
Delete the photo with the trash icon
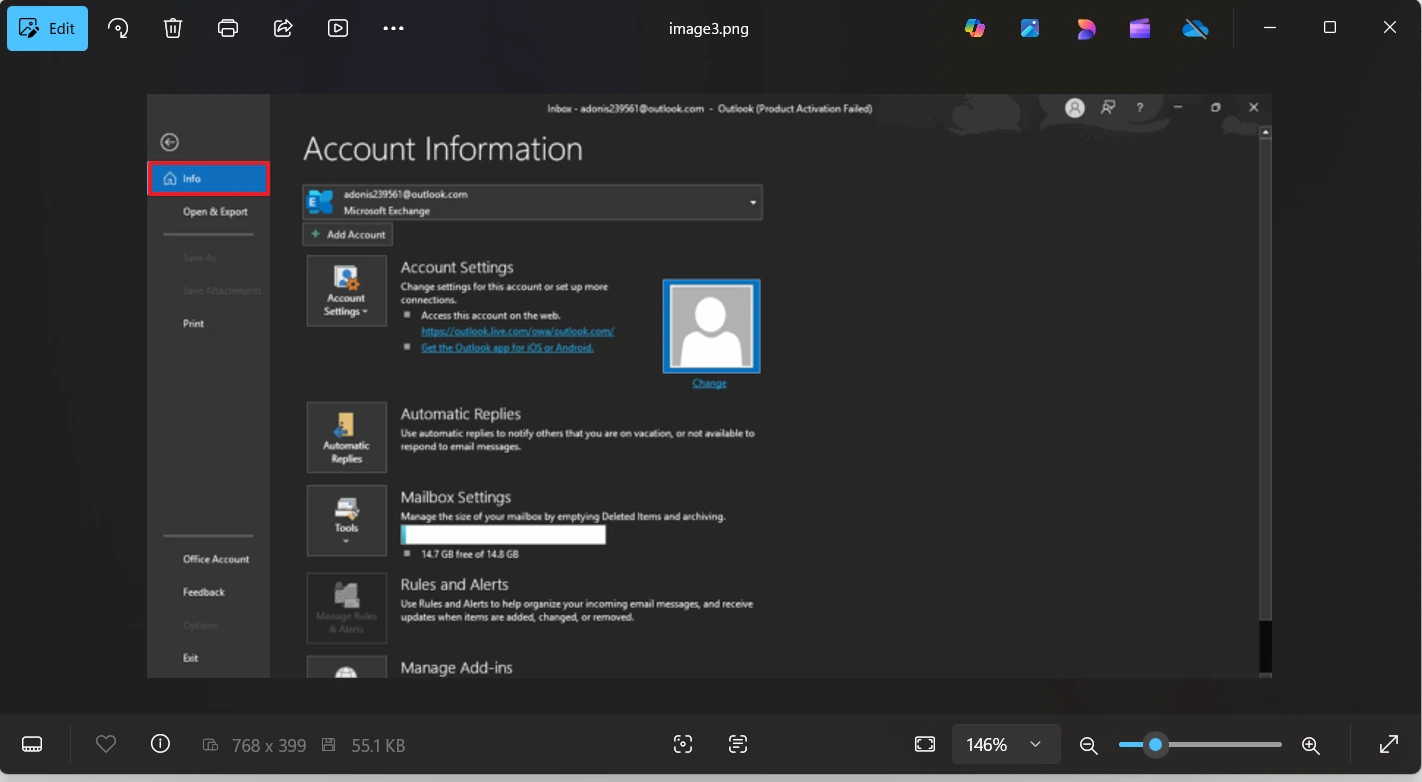coord(173,28)
